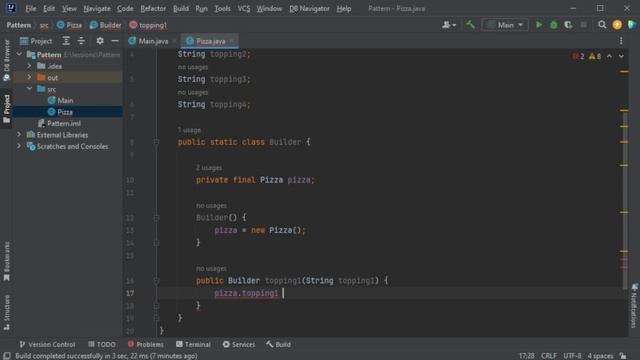Open the Terminal tool window
640x360 pixels.
pyautogui.click(x=193, y=344)
